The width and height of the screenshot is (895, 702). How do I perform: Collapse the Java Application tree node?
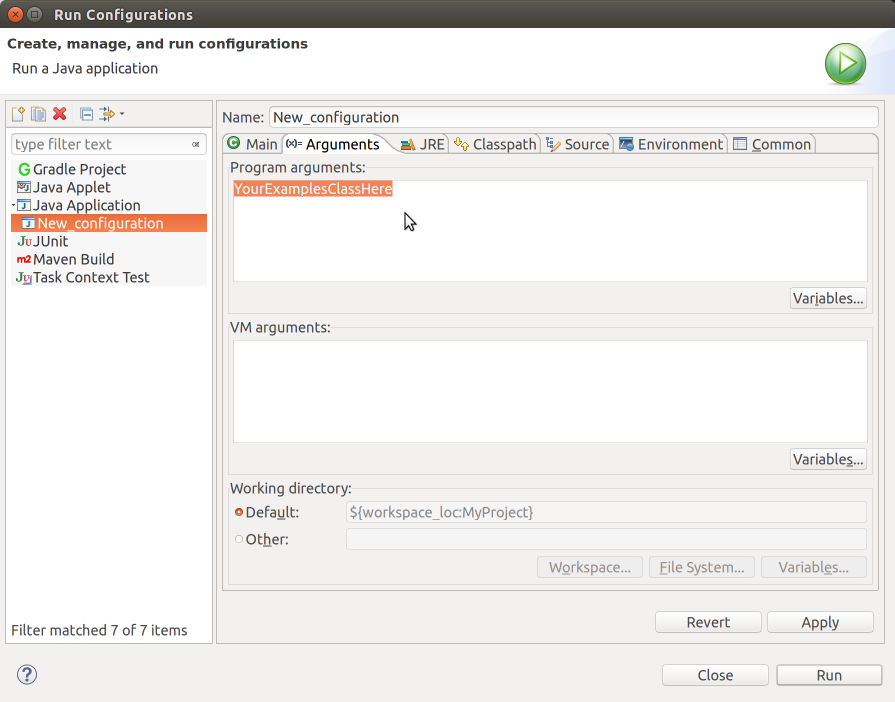pyautogui.click(x=14, y=206)
